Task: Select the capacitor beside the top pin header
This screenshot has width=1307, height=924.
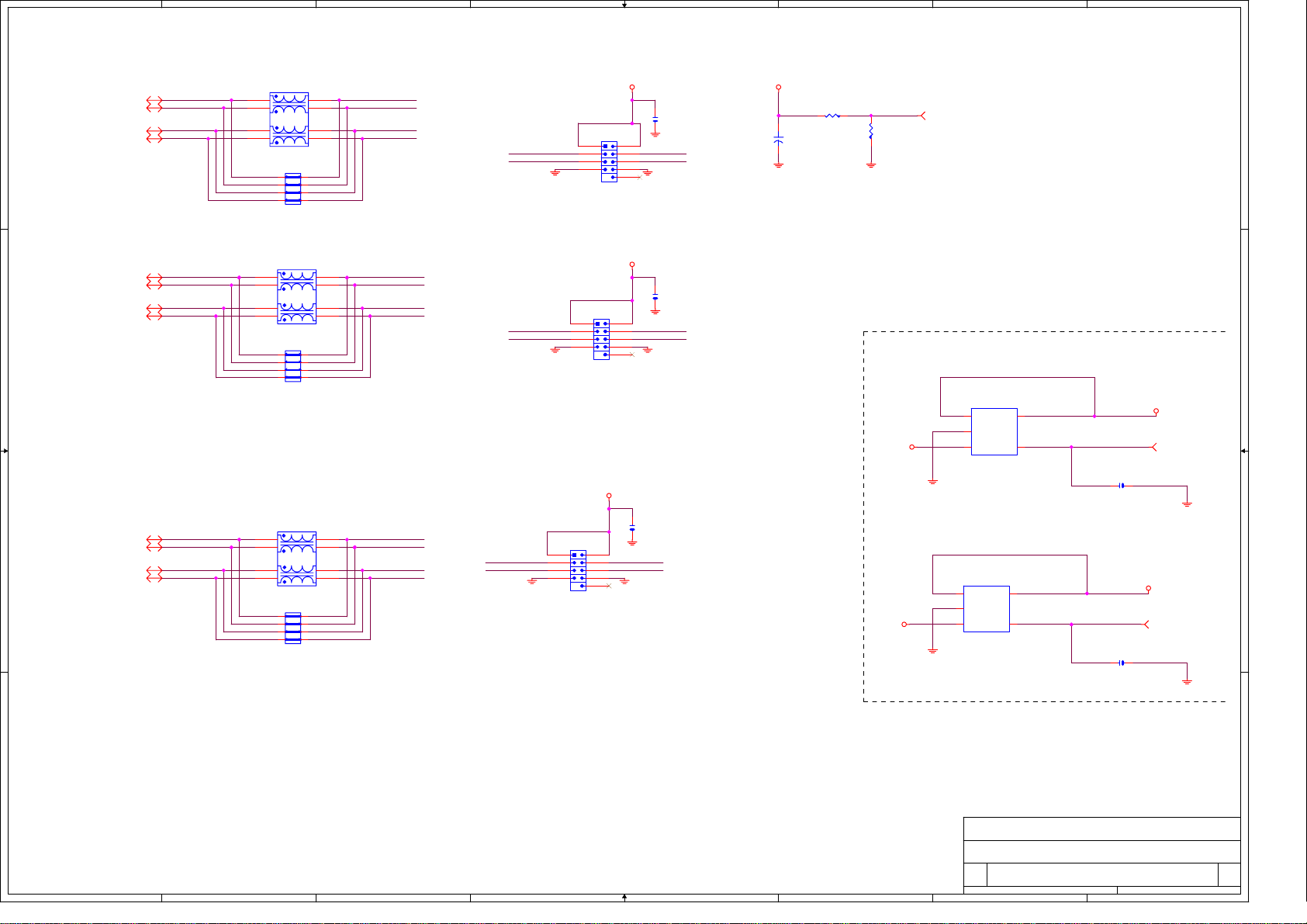Action: 655,119
